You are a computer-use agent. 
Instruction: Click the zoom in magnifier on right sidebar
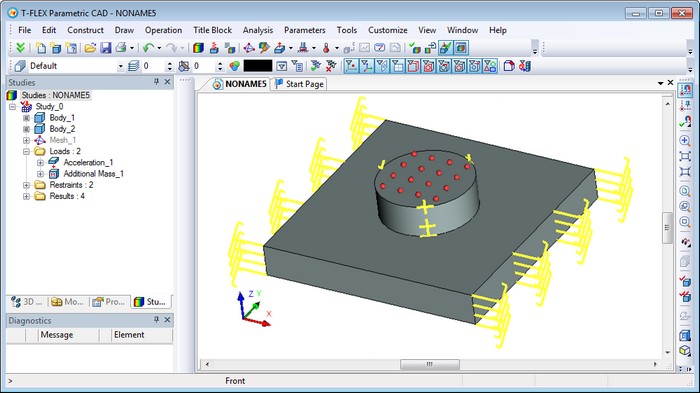[685, 141]
